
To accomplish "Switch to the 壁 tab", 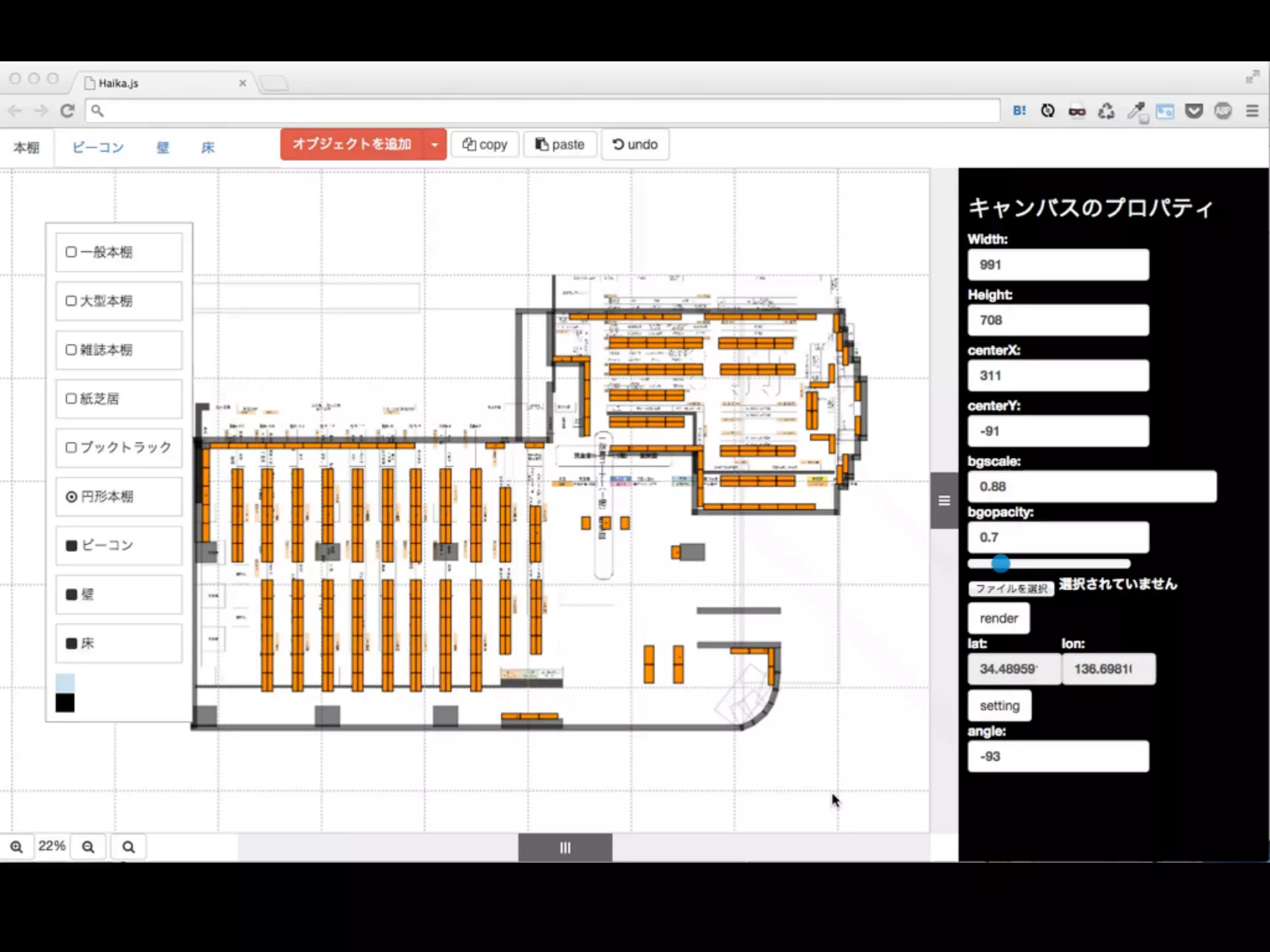I will click(162, 148).
